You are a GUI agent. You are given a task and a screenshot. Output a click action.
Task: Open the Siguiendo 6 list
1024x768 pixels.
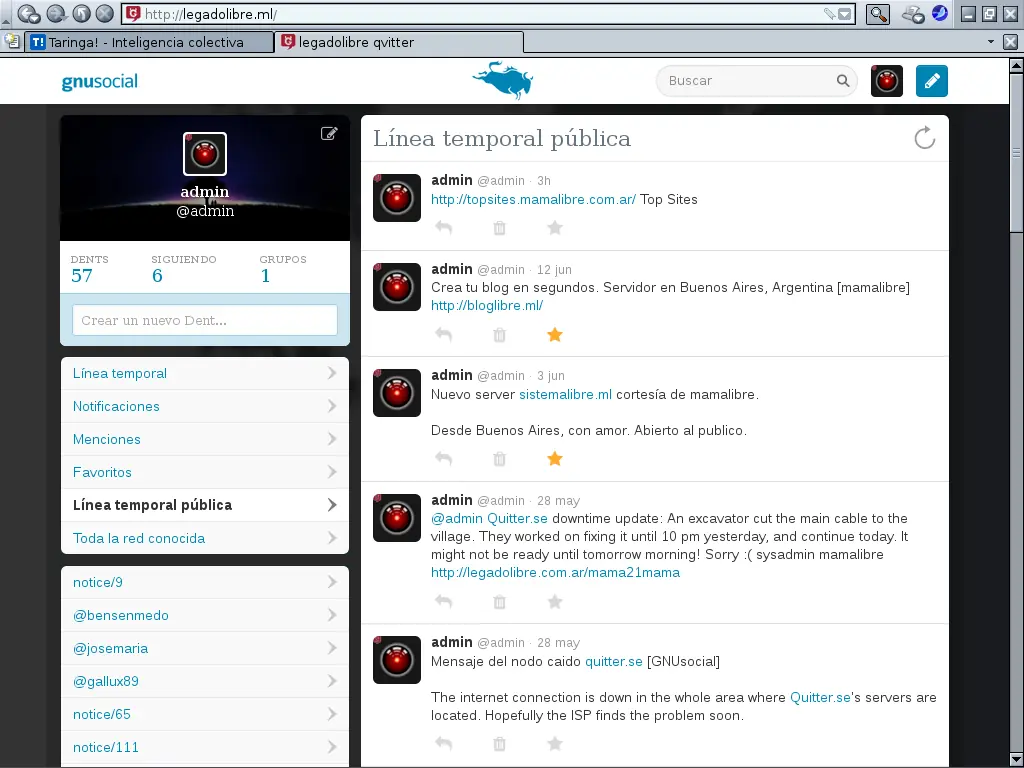click(x=184, y=268)
